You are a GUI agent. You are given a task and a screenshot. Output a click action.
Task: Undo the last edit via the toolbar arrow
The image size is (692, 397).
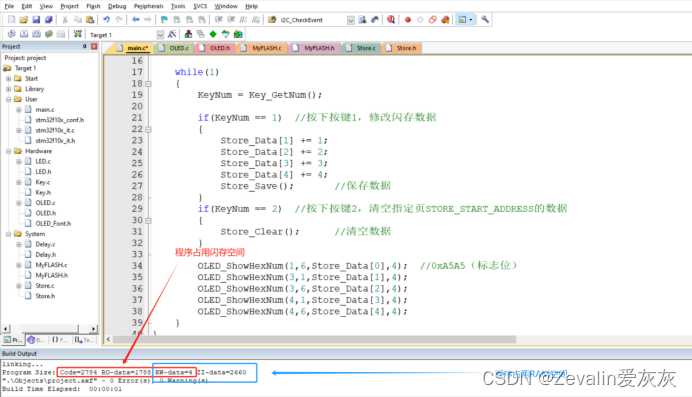pos(106,19)
